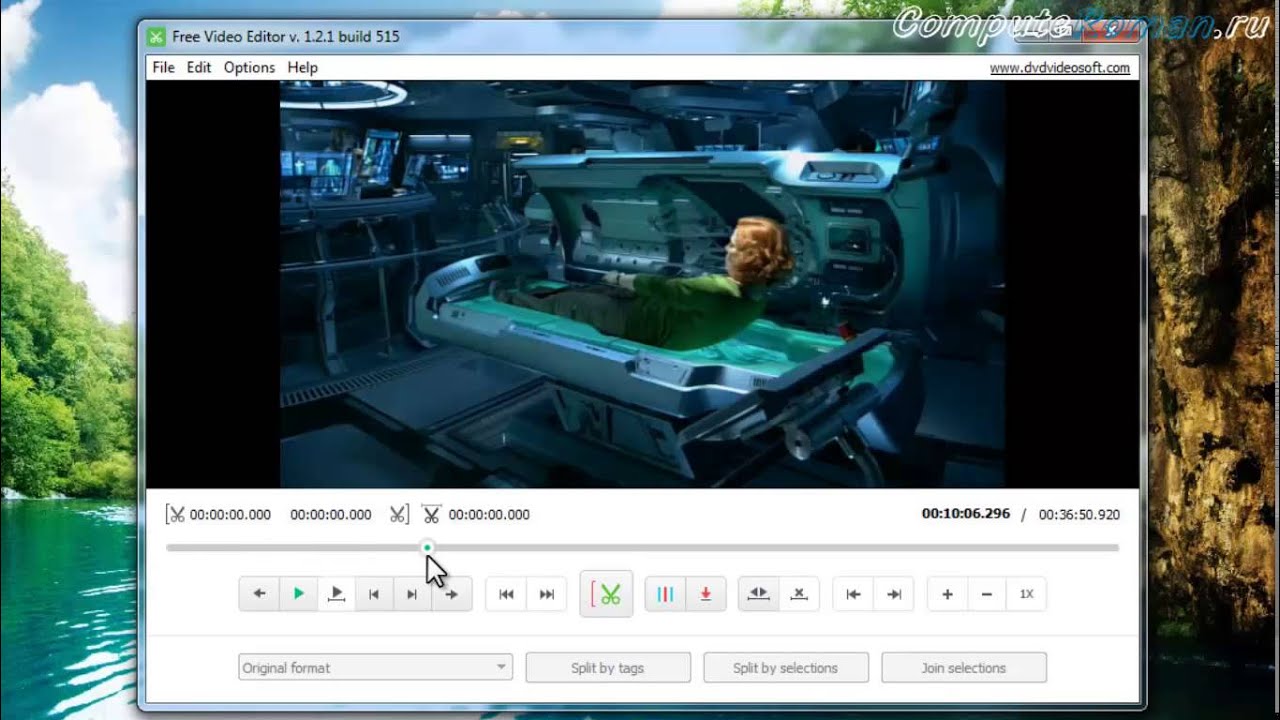
Task: Click the delete selection X icon
Action: (x=798, y=594)
